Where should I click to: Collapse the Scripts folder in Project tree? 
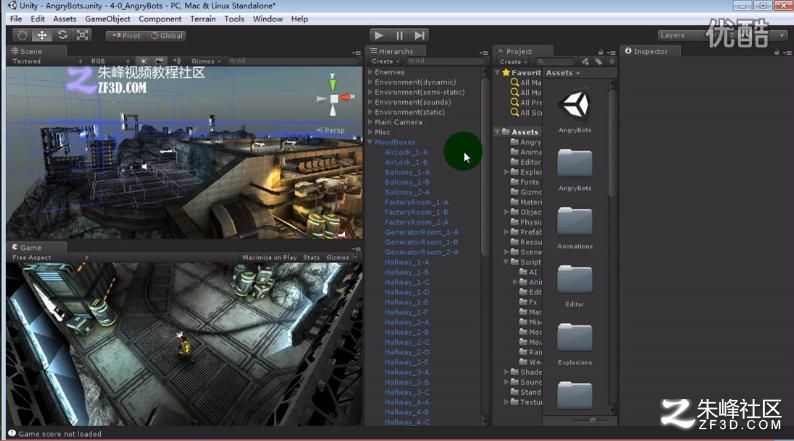tap(506, 262)
